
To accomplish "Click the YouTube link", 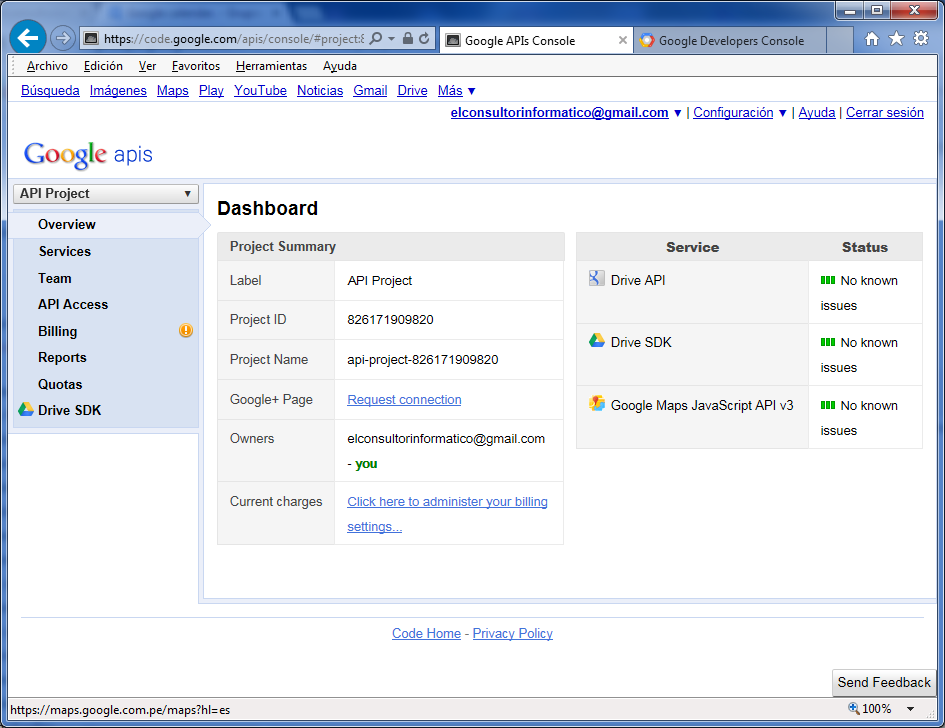I will 260,90.
